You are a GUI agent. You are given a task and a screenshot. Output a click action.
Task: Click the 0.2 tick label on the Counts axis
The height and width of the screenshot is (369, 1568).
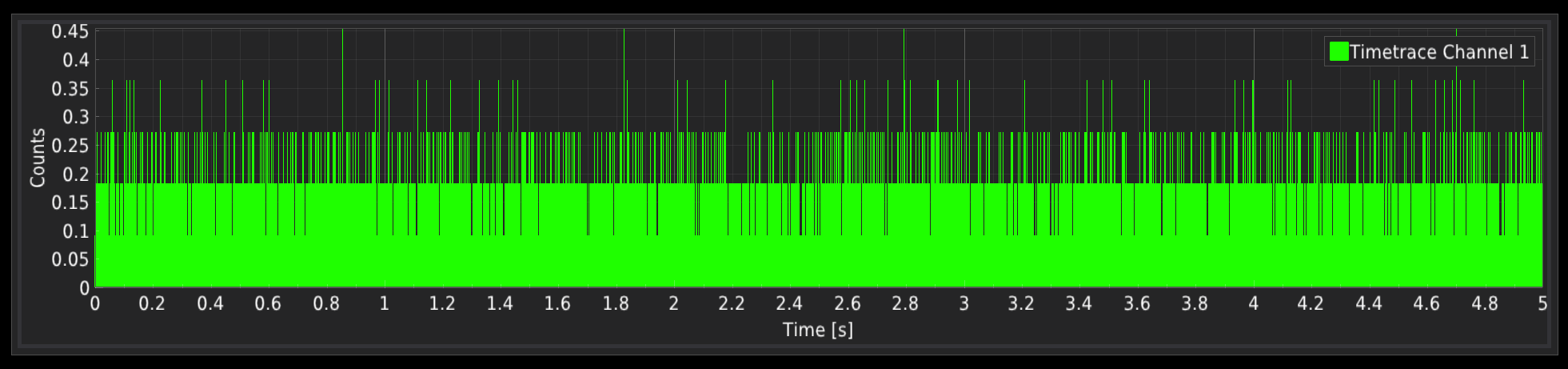[76, 174]
